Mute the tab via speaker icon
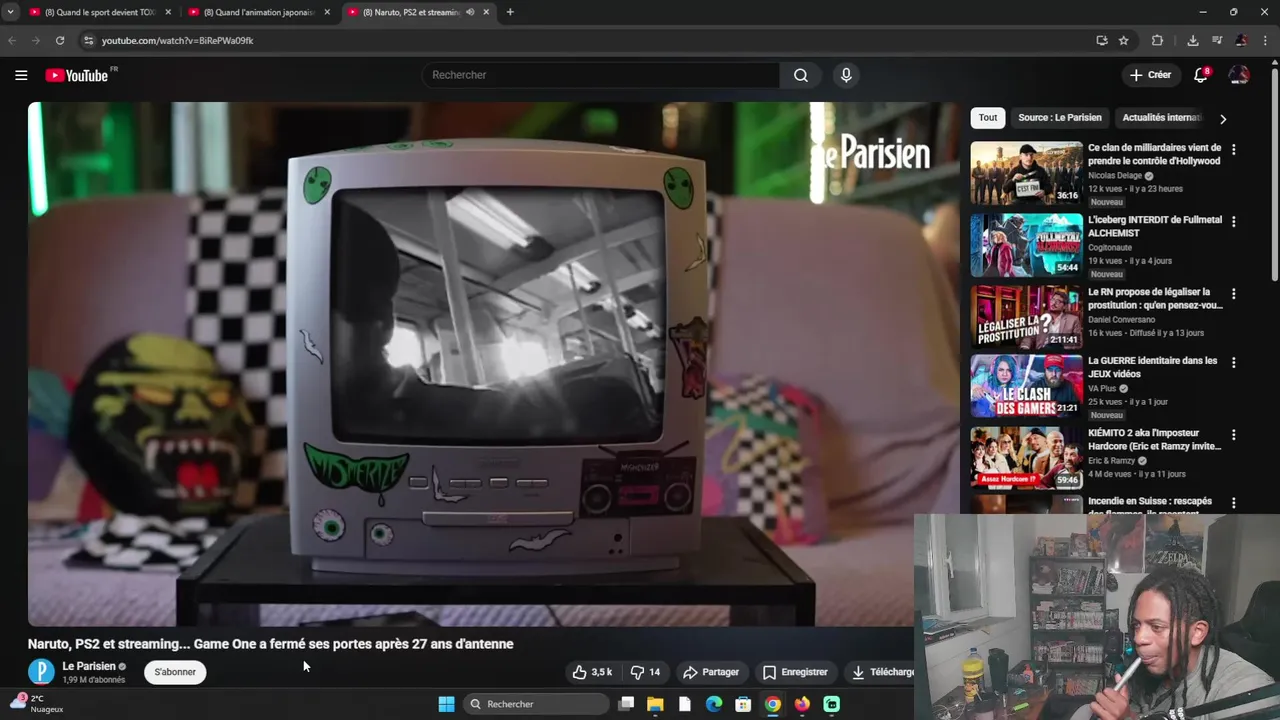Screen dimensions: 1280x720 [470, 12]
